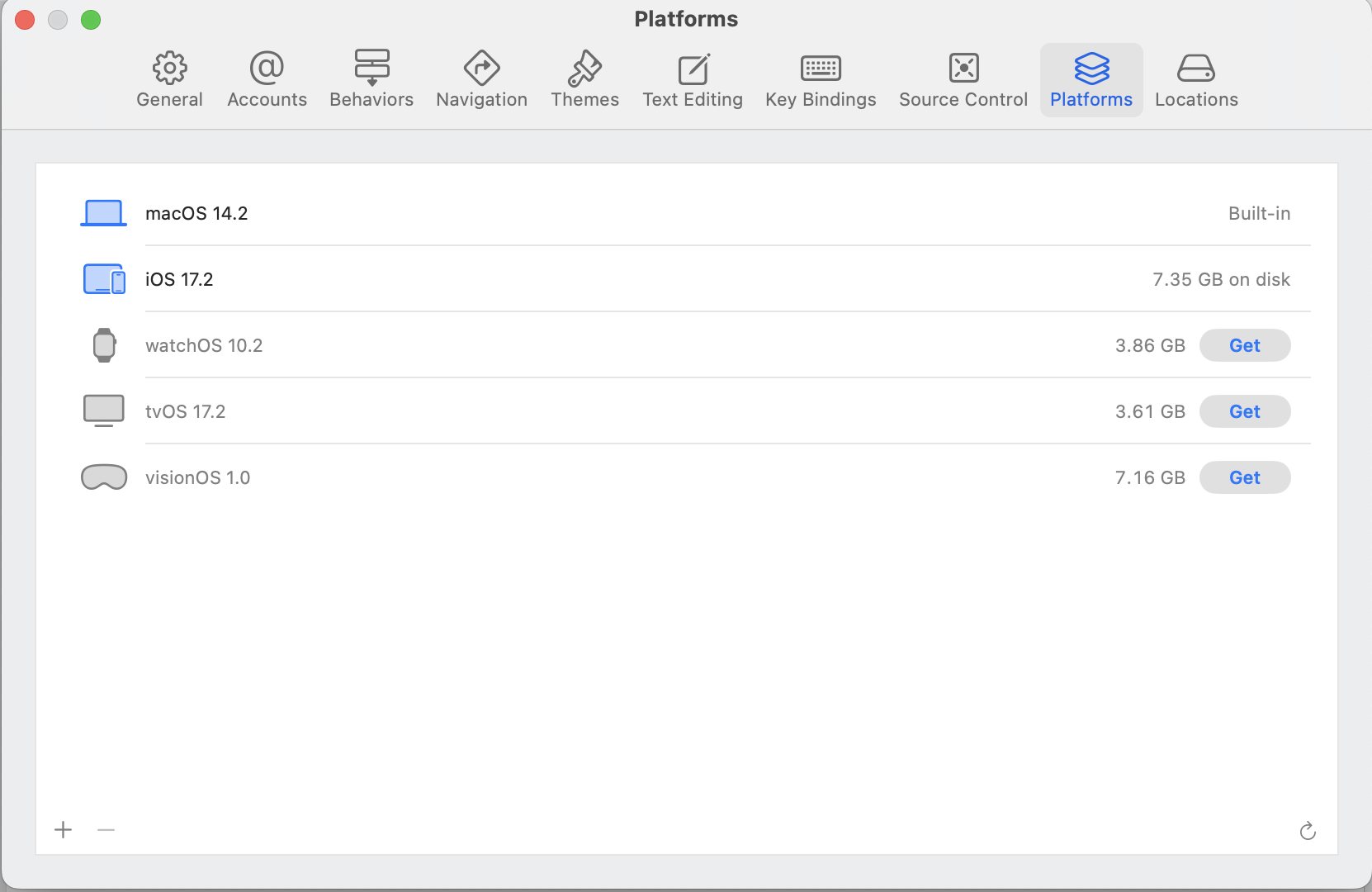Click the macOS laptop icon
Image resolution: width=1372 pixels, height=892 pixels.
(103, 213)
